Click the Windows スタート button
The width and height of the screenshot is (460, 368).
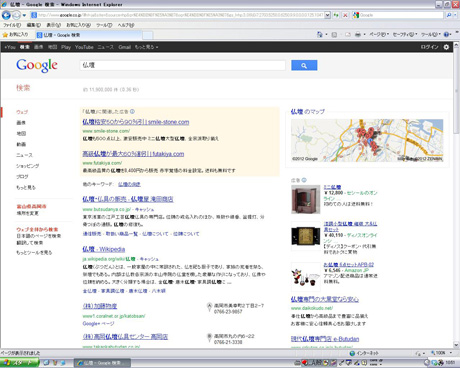(19, 363)
